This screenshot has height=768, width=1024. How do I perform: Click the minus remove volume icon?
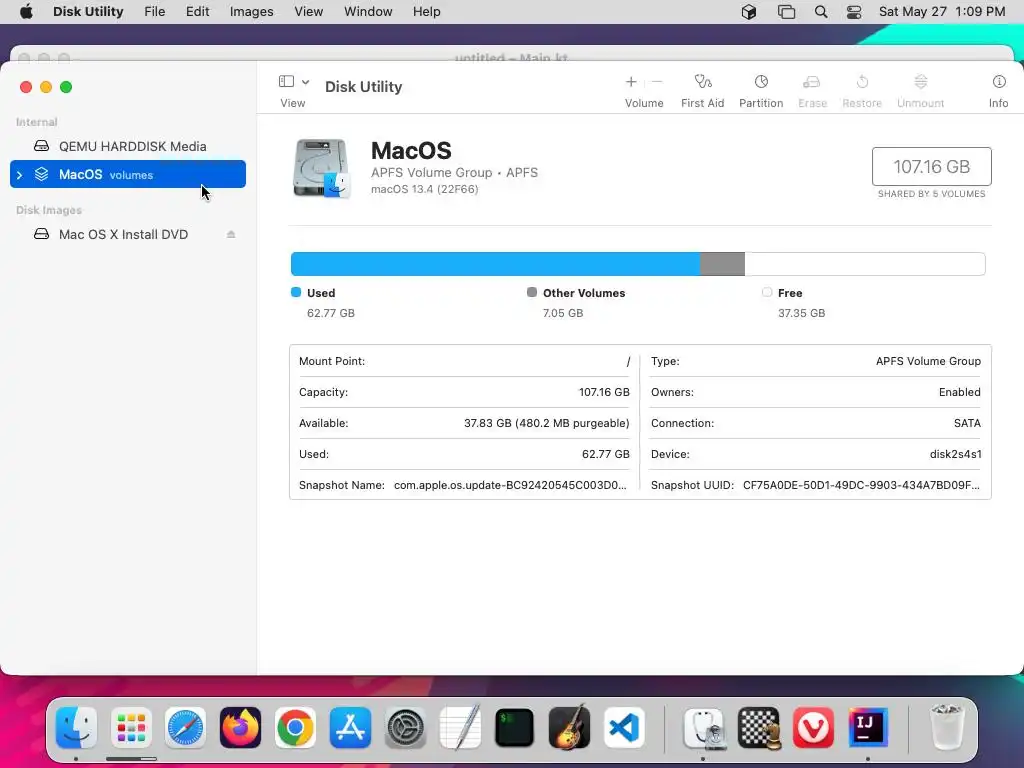[x=657, y=82]
